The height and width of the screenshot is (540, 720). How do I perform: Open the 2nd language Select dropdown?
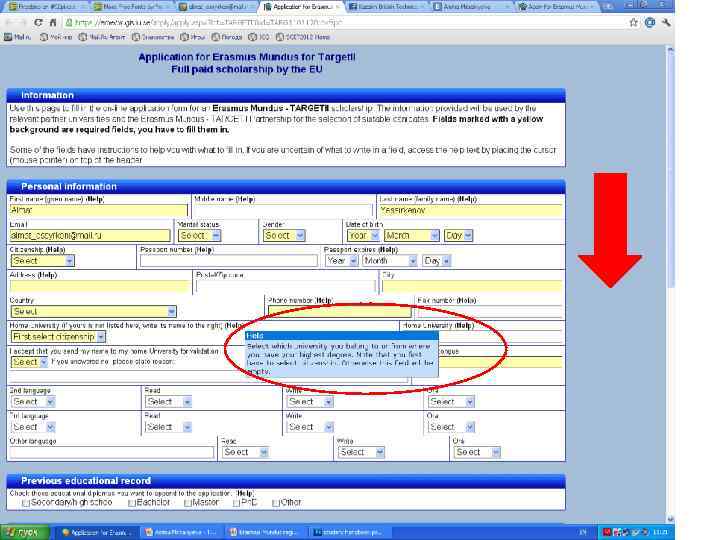pyautogui.click(x=33, y=402)
